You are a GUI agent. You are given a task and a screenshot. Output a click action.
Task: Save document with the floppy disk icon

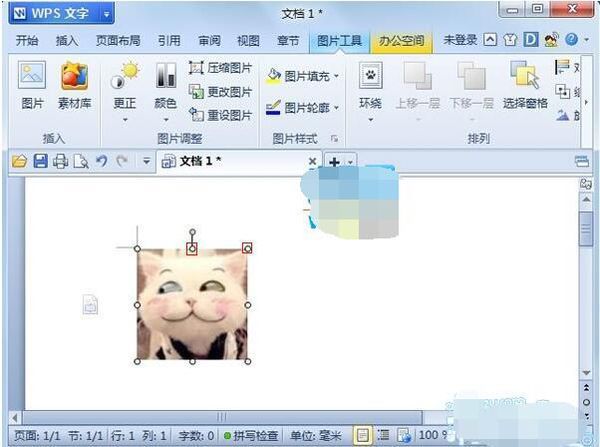click(41, 161)
